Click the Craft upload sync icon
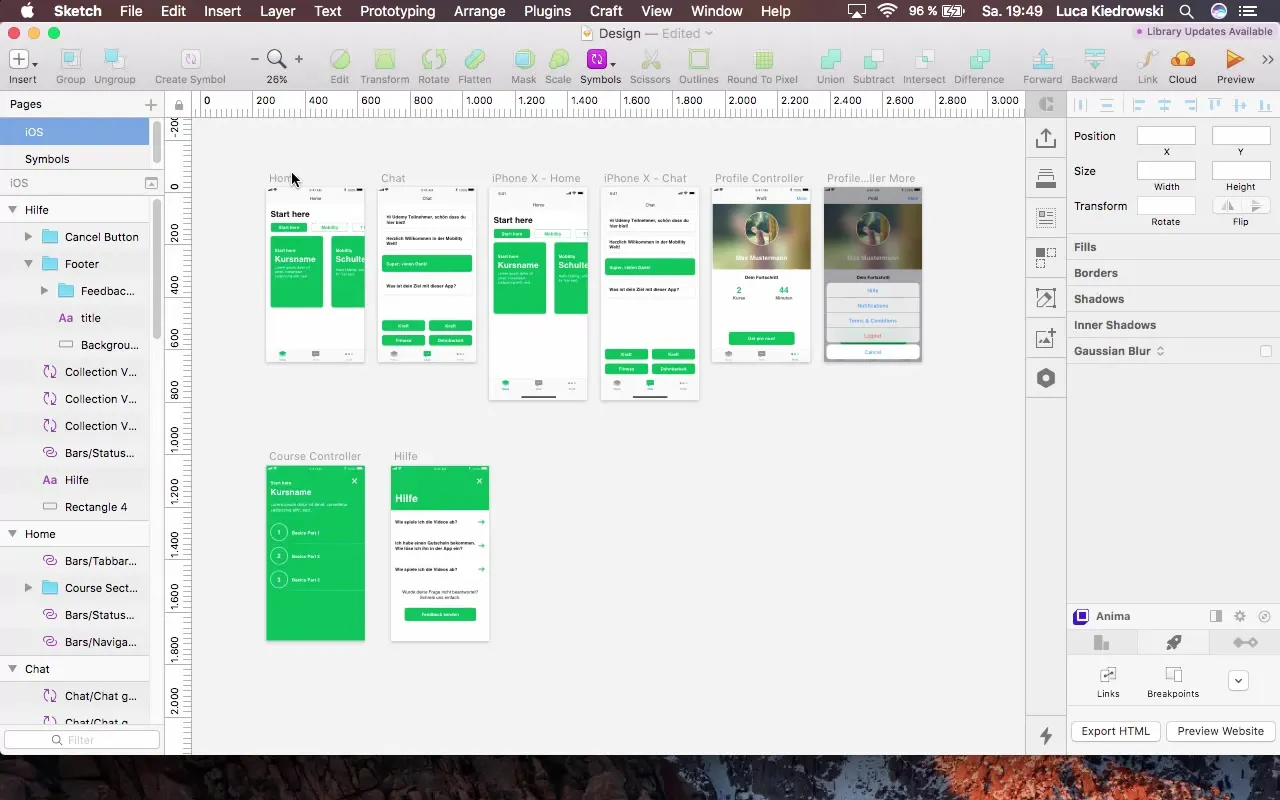Image resolution: width=1280 pixels, height=800 pixels. point(1046,137)
